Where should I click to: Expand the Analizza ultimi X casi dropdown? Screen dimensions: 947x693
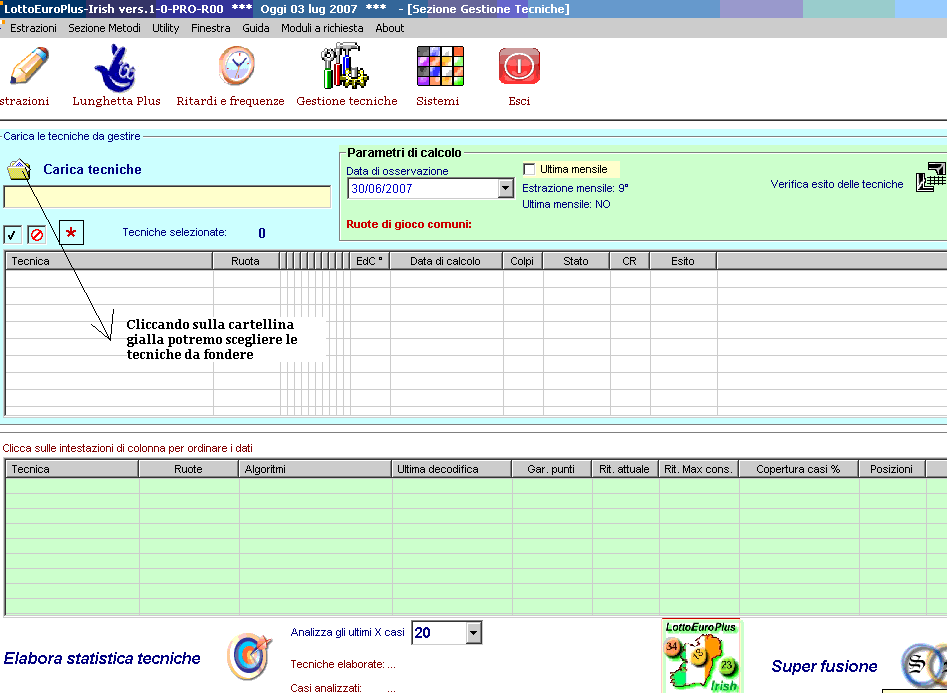point(474,633)
